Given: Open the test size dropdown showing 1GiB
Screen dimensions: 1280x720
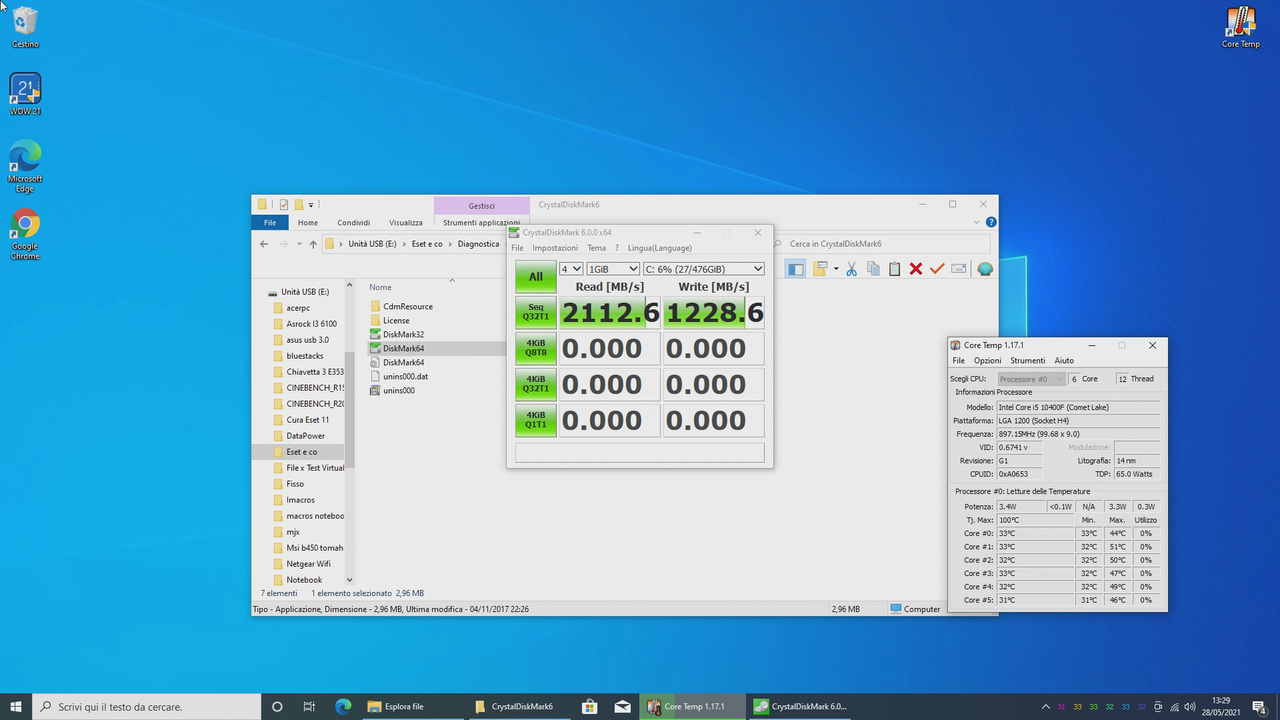Looking at the screenshot, I should pos(613,269).
